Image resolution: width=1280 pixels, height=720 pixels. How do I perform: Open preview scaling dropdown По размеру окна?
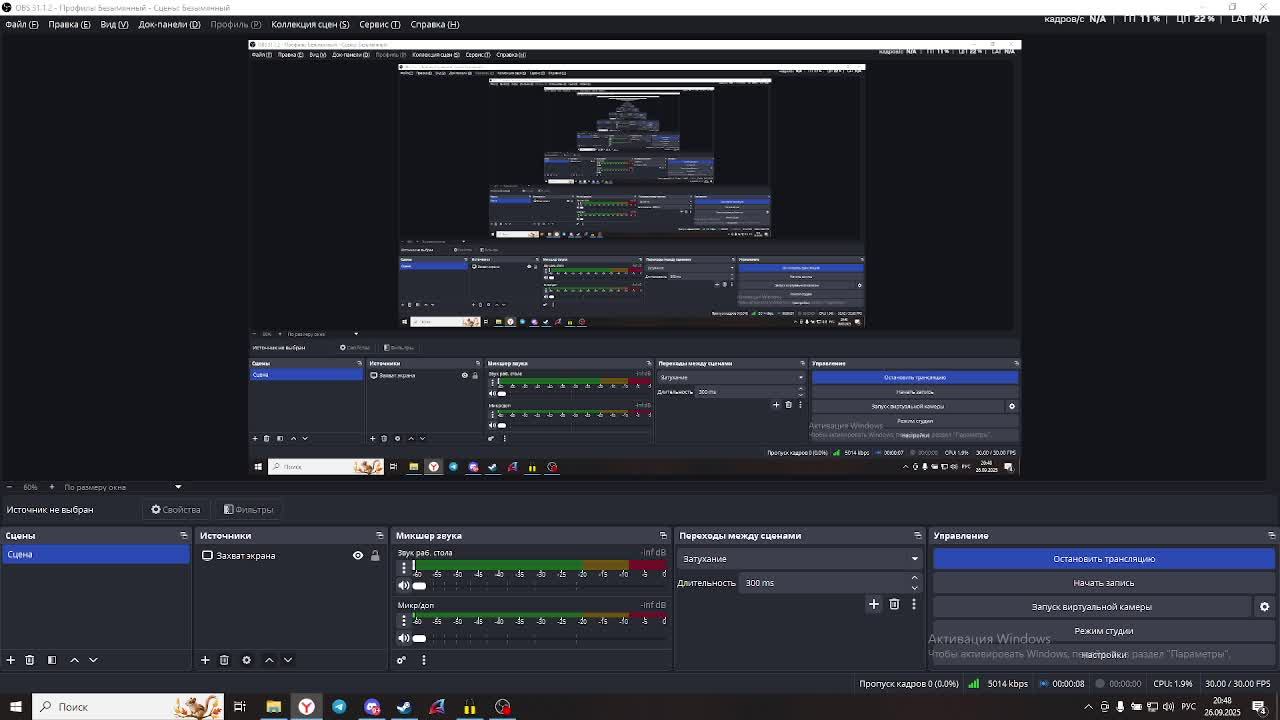[x=124, y=487]
